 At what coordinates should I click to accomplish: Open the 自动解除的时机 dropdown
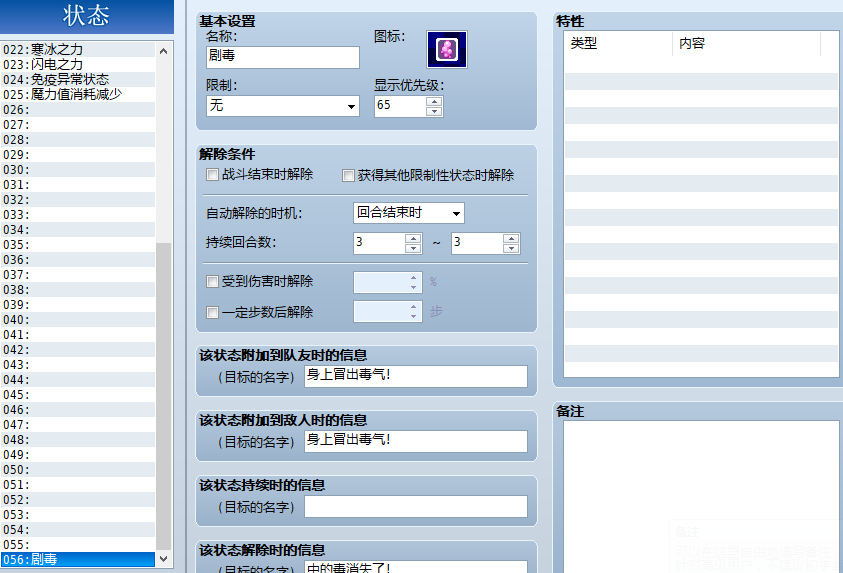(409, 213)
